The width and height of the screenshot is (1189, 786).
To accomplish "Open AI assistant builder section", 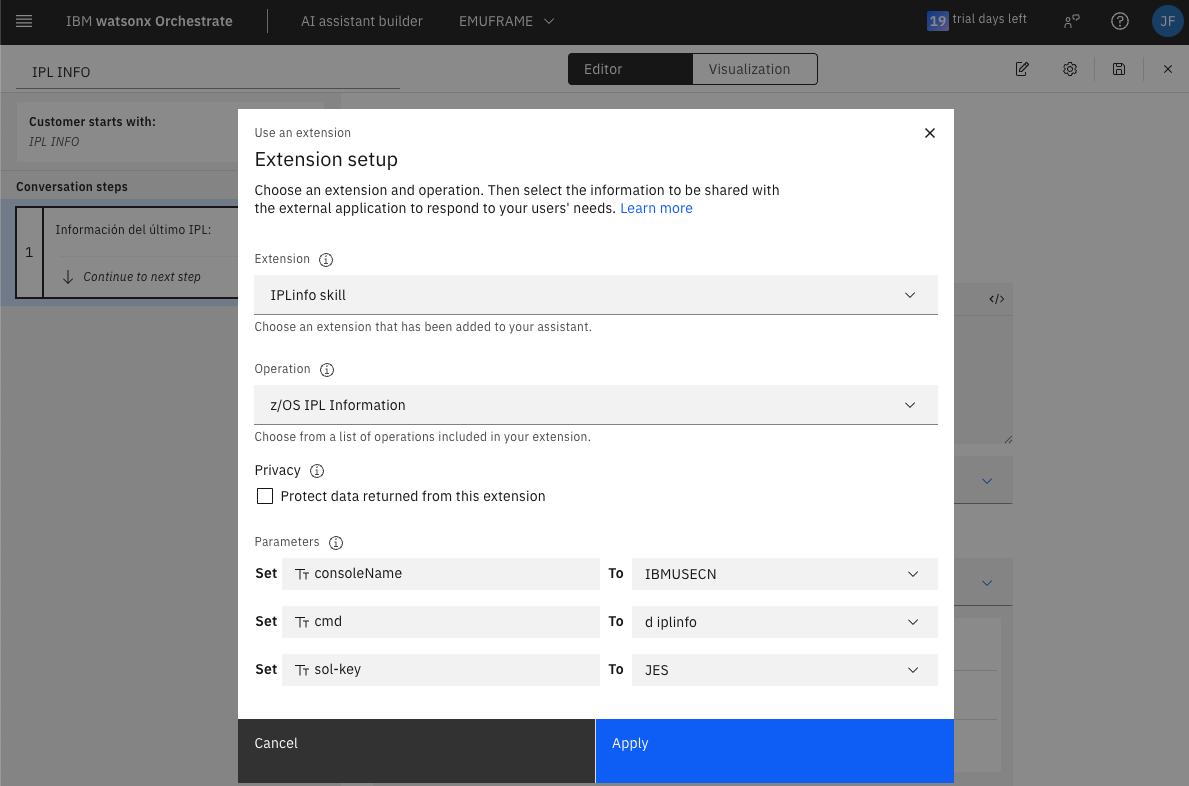I will click(362, 21).
